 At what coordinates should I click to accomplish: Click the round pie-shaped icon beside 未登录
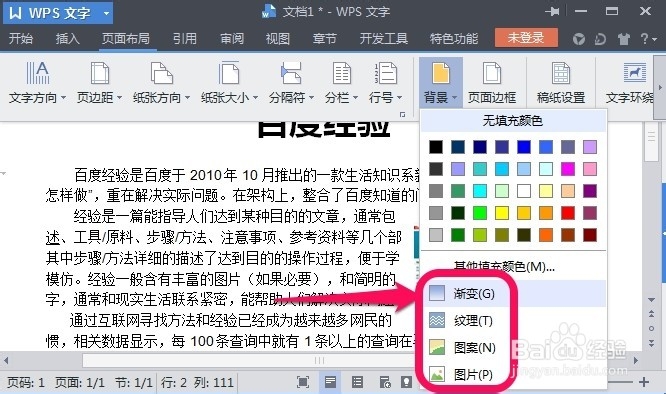point(579,39)
